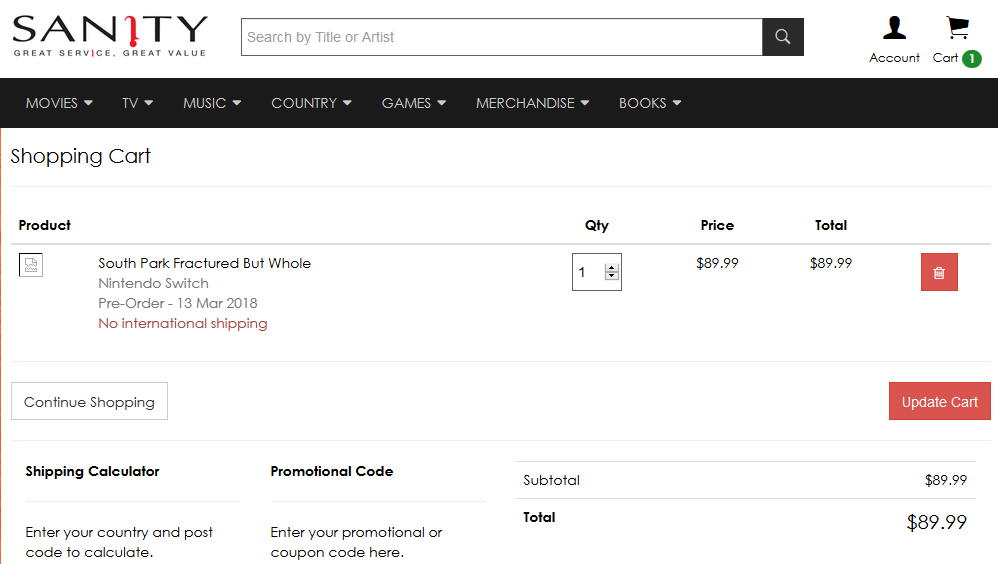Image resolution: width=998 pixels, height=564 pixels.
Task: Open the Games menu
Action: (x=414, y=103)
